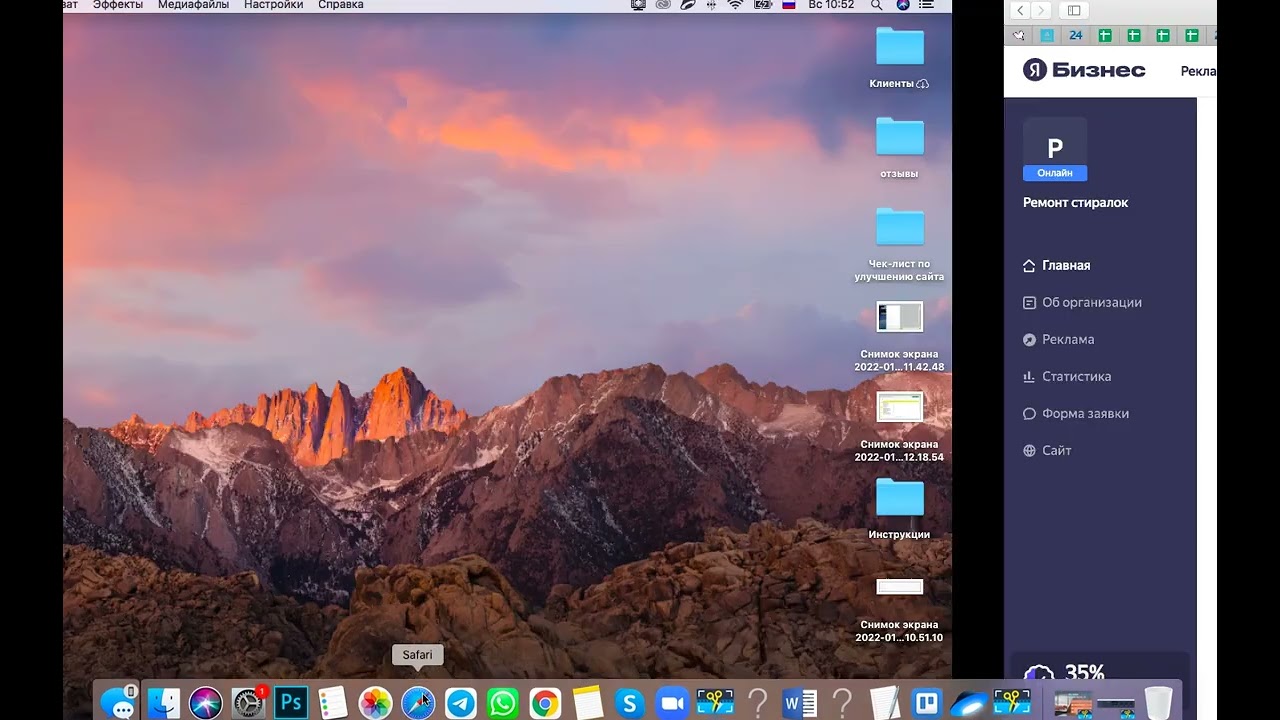Open Google Chrome from the dock
1280x720 pixels.
pyautogui.click(x=545, y=703)
